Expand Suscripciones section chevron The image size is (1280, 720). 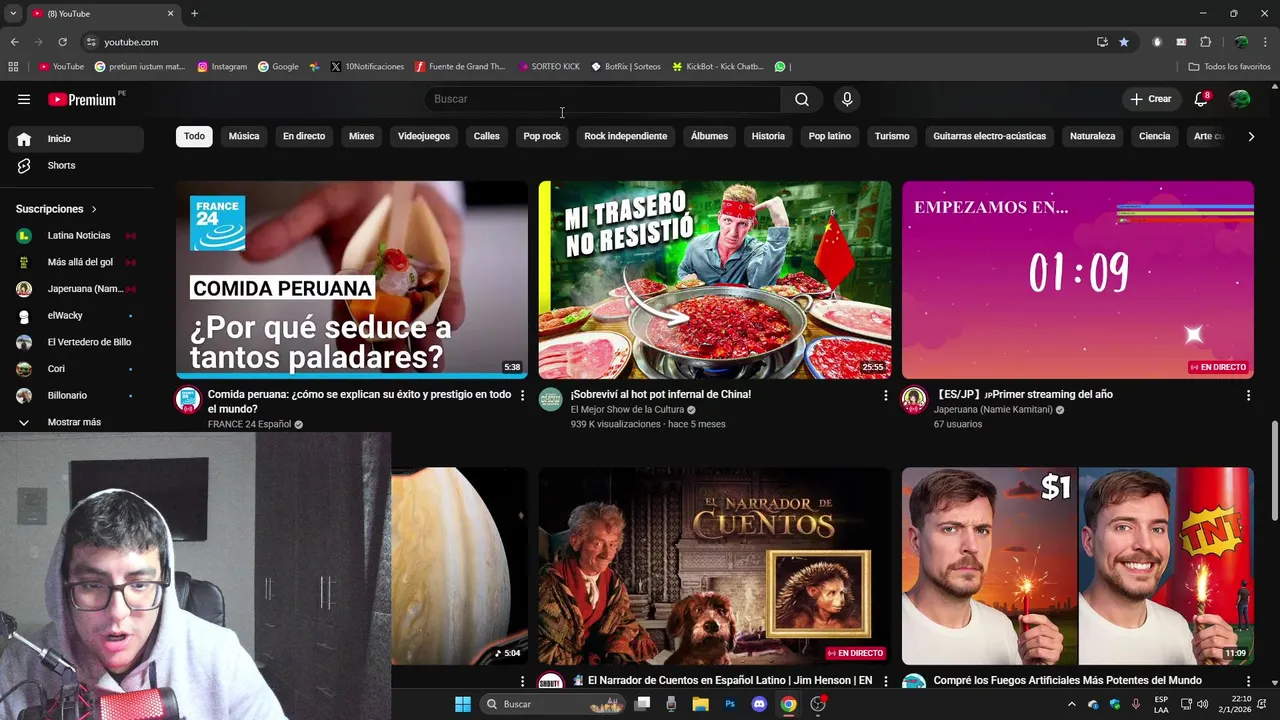[x=94, y=209]
